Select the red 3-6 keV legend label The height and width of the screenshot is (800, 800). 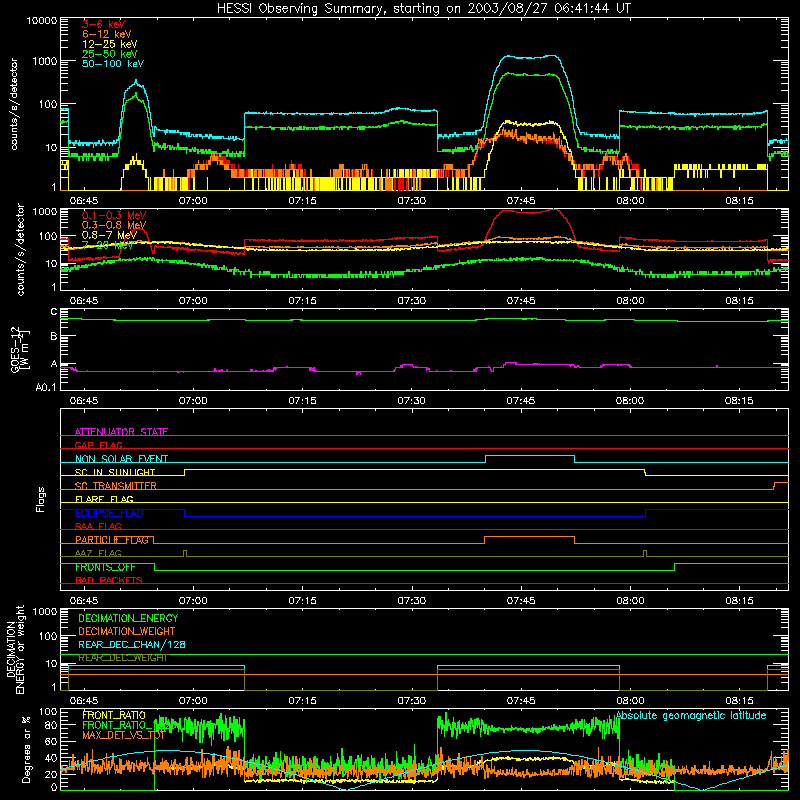click(x=103, y=24)
